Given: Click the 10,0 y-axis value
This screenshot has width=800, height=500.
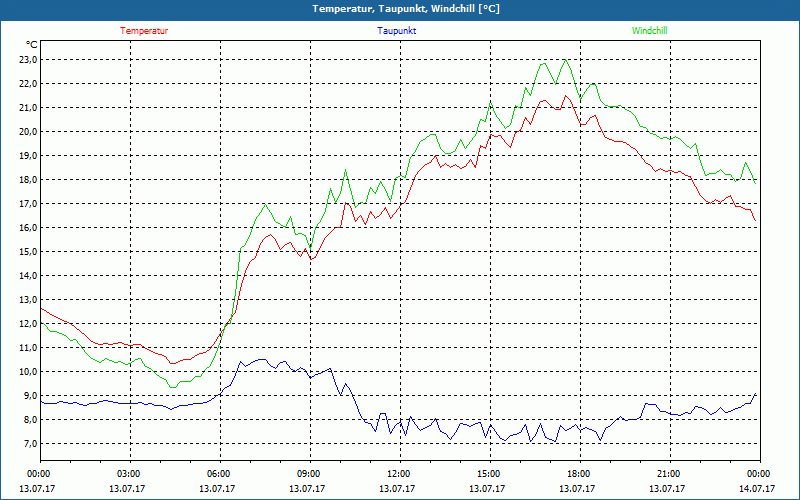Looking at the screenshot, I should [29, 371].
